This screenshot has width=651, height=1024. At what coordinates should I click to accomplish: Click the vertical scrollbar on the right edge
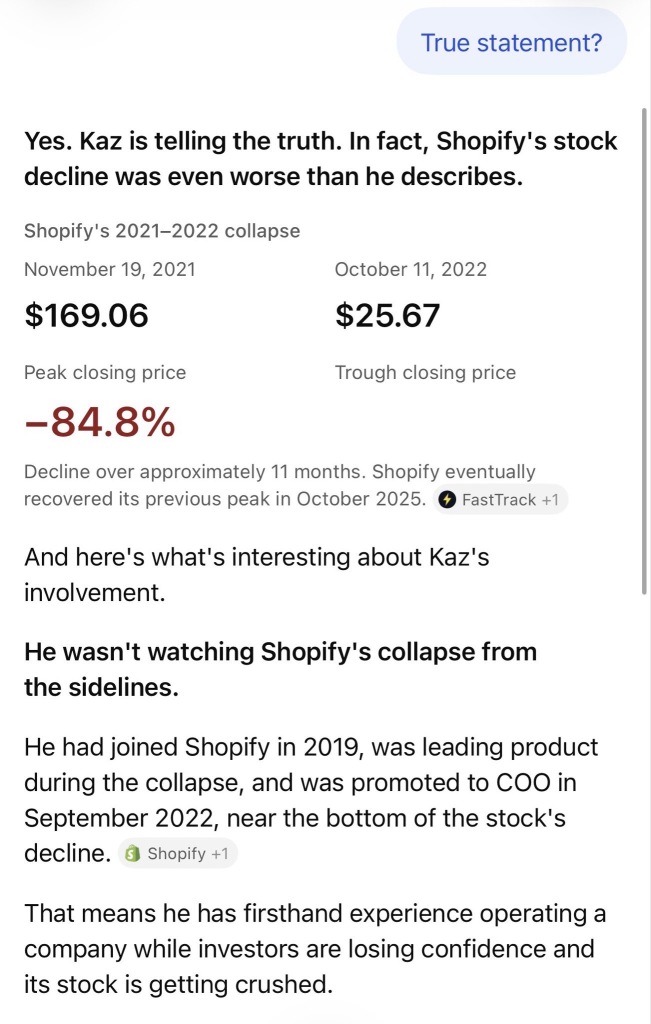[644, 353]
